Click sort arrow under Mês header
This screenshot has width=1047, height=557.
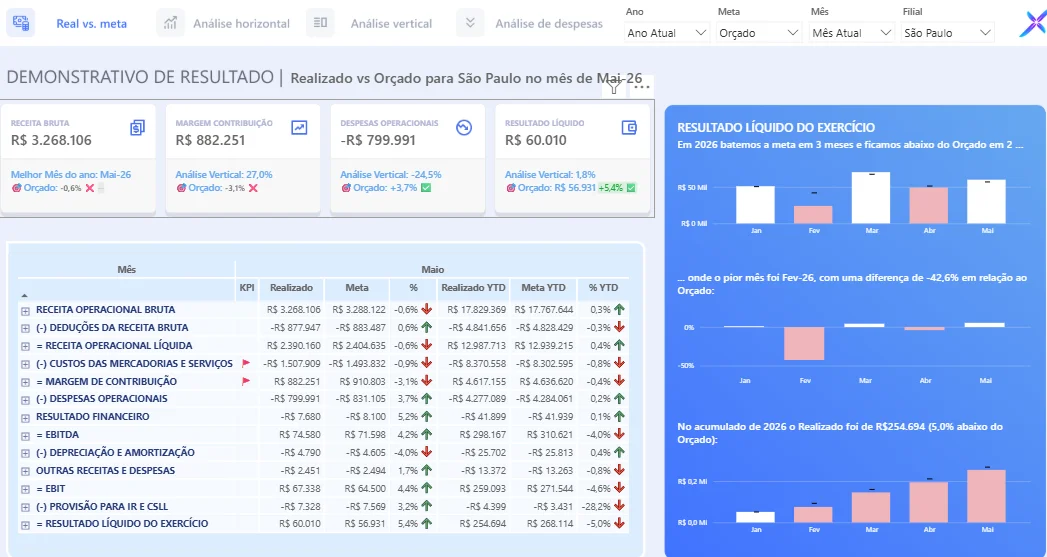pyautogui.click(x=25, y=295)
